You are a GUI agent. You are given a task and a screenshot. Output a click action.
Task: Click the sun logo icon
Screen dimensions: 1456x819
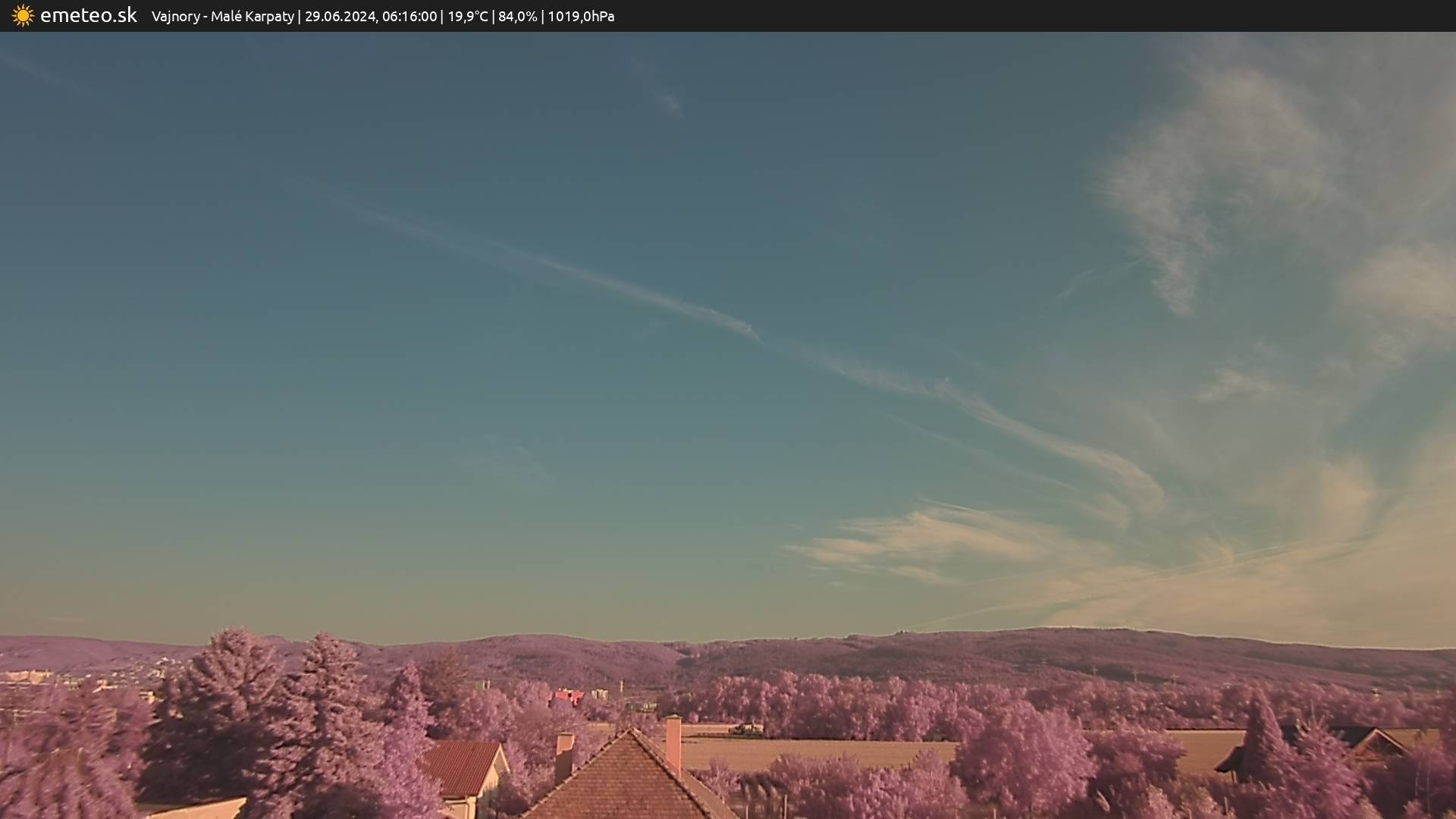23,16
